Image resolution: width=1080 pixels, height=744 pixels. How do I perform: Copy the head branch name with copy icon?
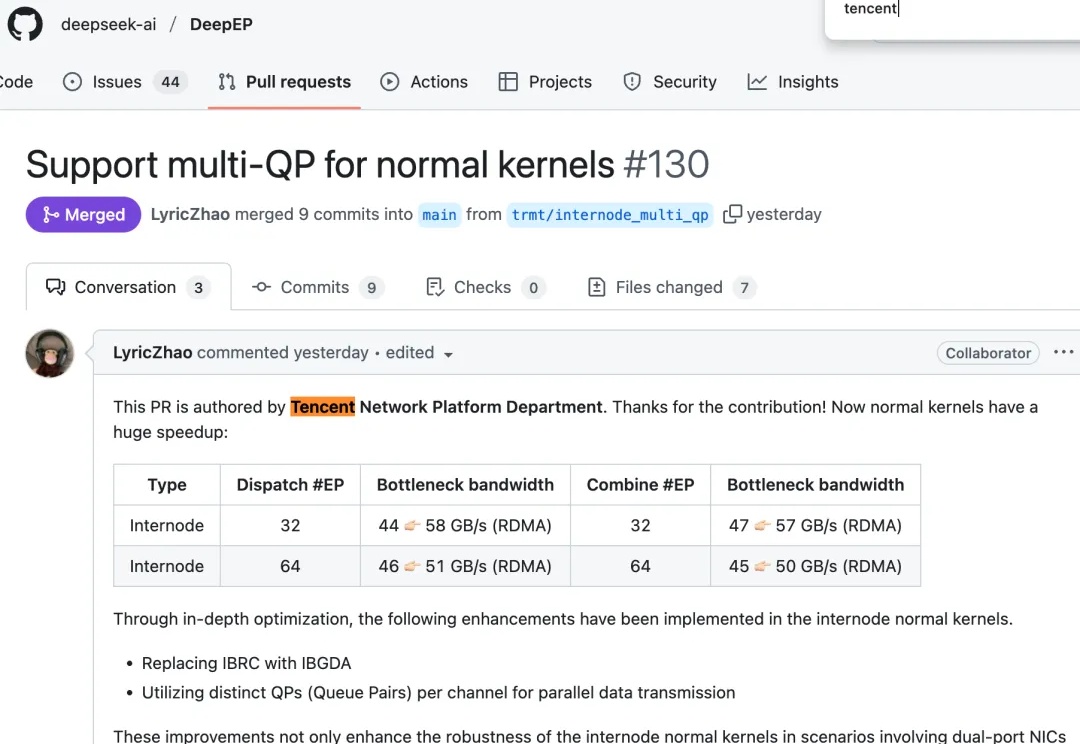(732, 214)
